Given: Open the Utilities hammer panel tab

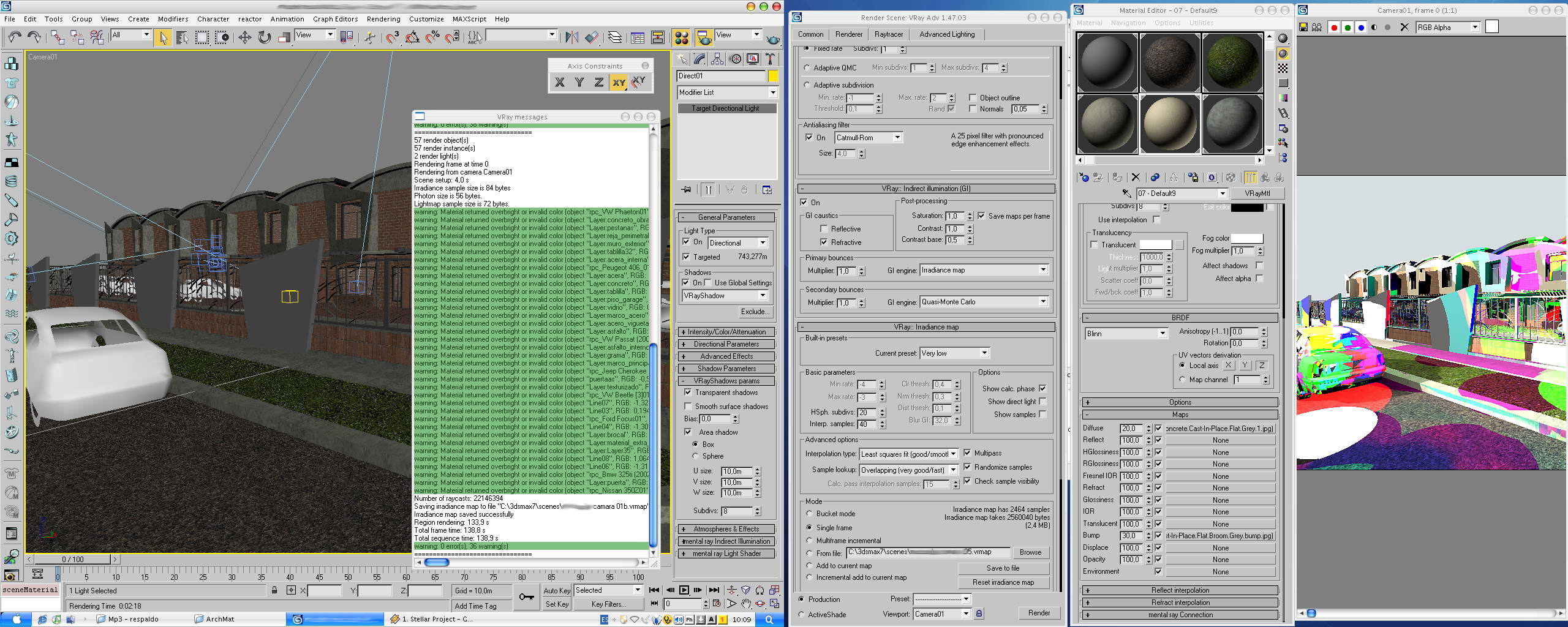Looking at the screenshot, I should tap(771, 59).
